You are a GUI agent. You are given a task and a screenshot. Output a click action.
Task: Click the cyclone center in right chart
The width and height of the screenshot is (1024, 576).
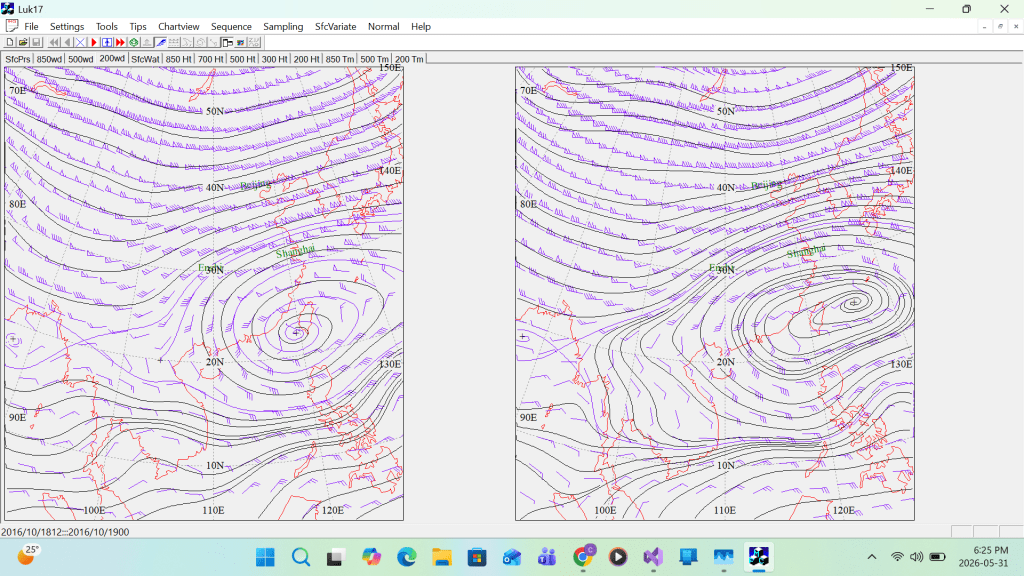[x=854, y=302]
